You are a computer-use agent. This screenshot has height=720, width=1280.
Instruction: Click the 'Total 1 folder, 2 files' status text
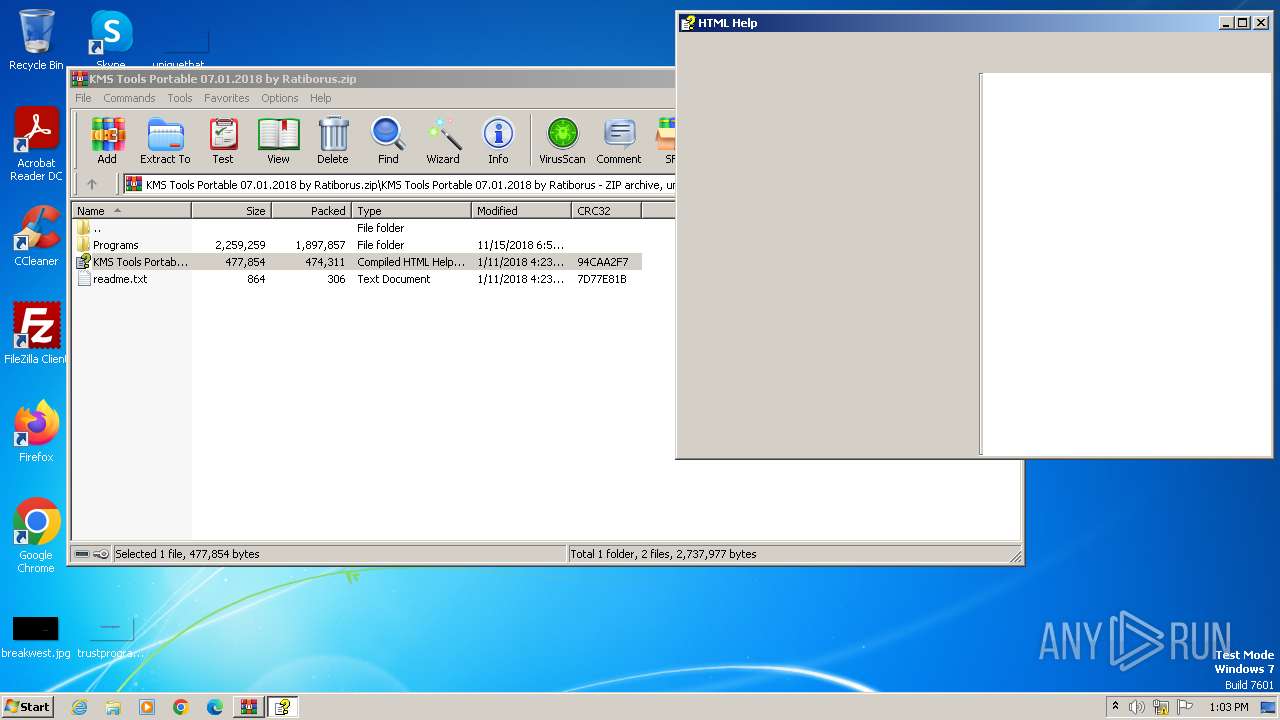(663, 554)
